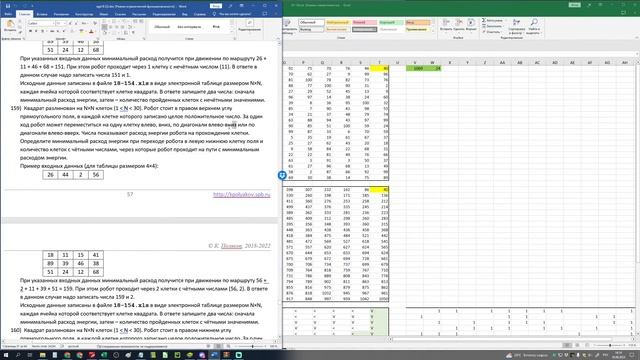Toggle bold formatting in Word

click(30, 31)
